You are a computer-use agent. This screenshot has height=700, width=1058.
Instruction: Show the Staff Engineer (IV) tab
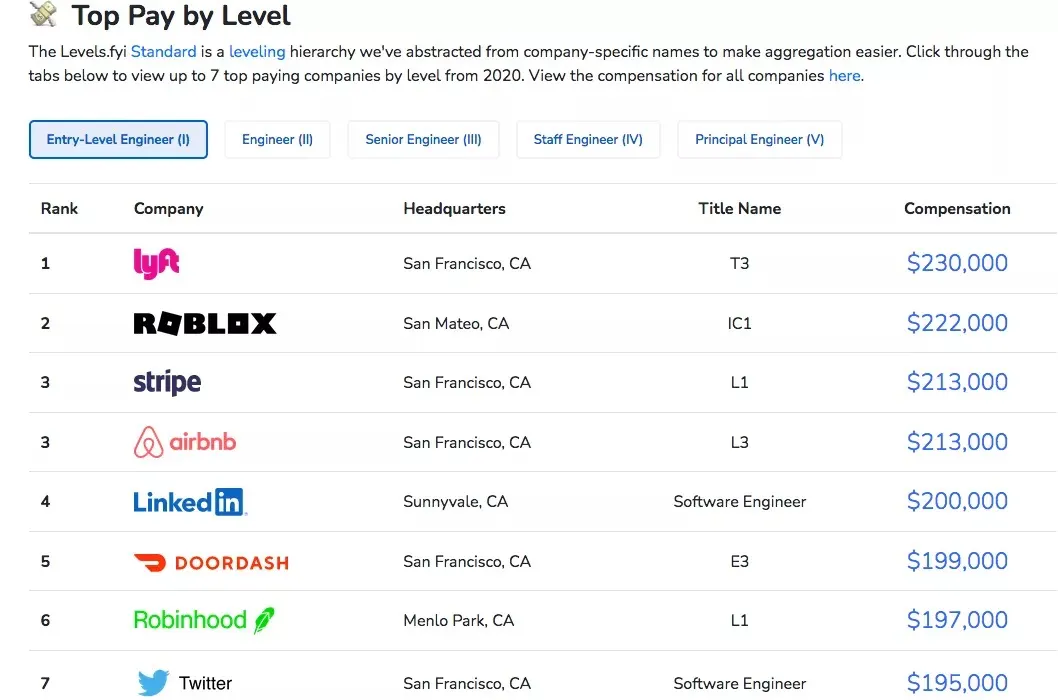coord(588,140)
